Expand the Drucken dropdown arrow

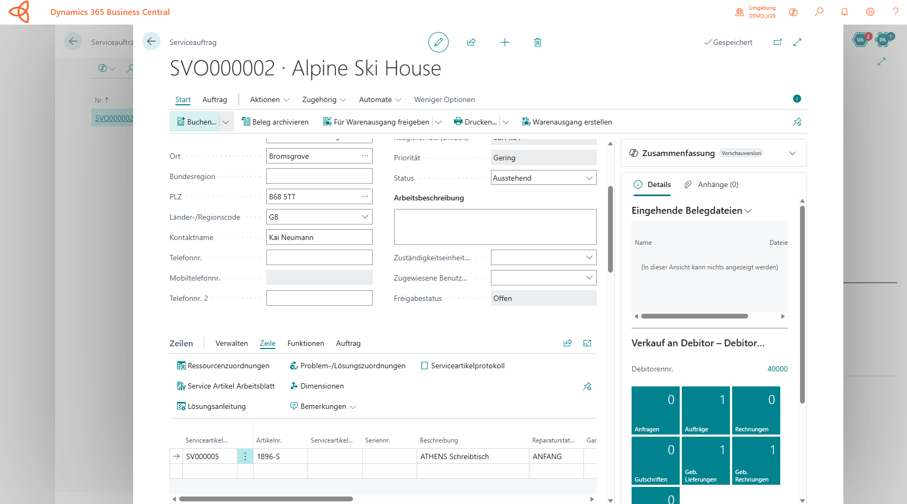[506, 122]
